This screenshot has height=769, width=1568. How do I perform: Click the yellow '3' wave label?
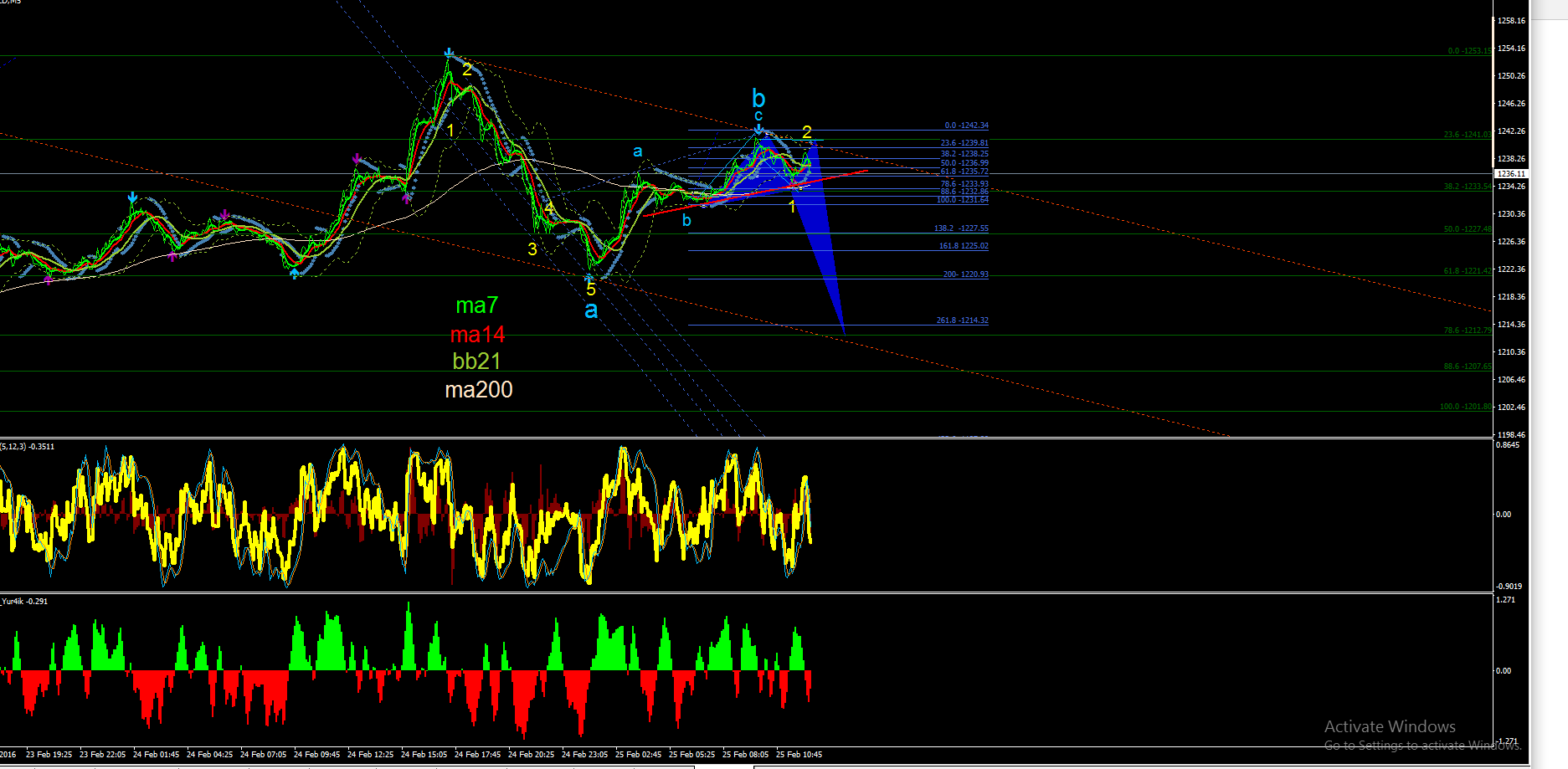[x=532, y=249]
